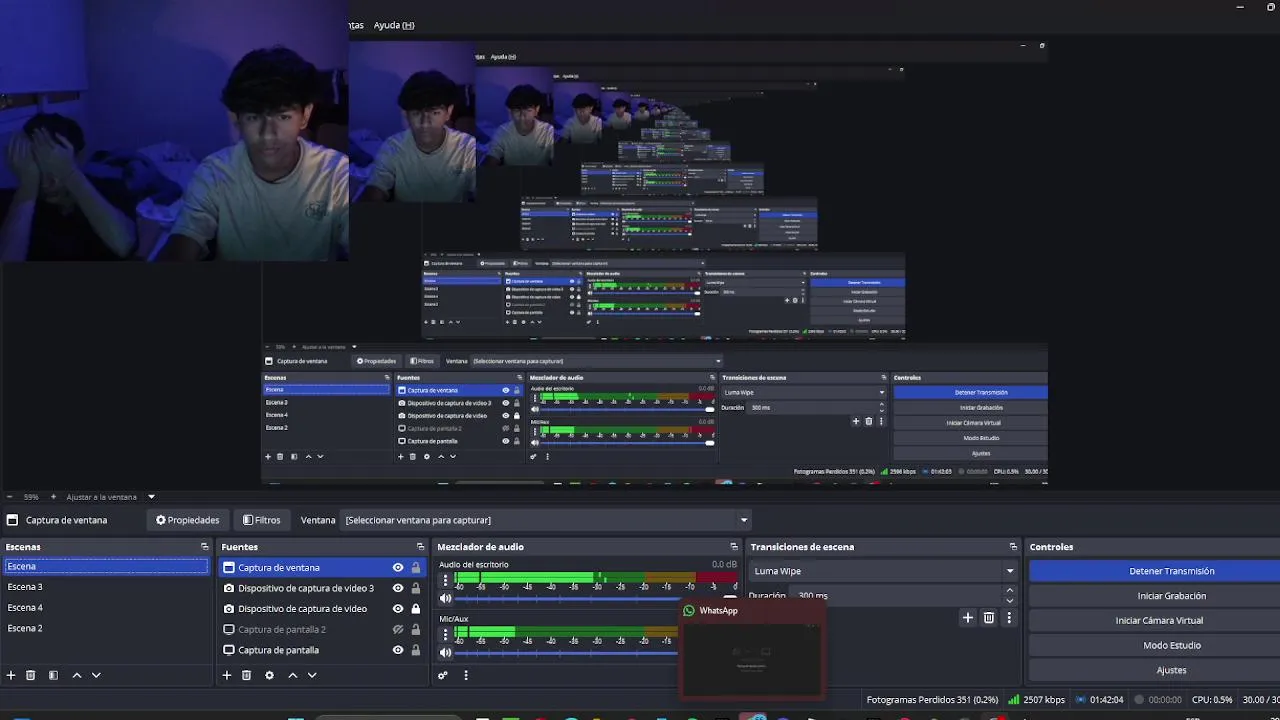Hide the Captura de ventana source

click(x=398, y=568)
